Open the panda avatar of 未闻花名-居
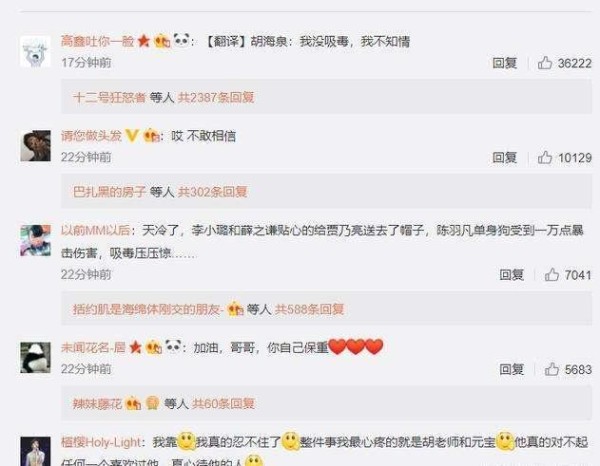Viewport: 600px width, 466px height. tap(36, 357)
